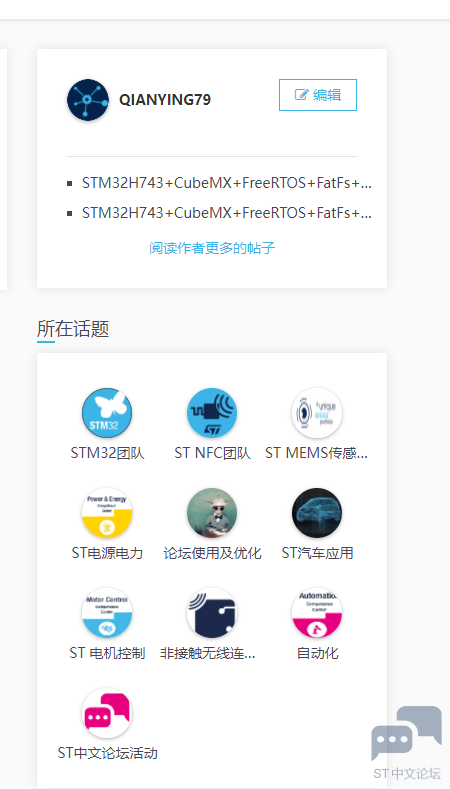Click the 非接触无线连... label
Image resolution: width=450 pixels, height=789 pixels.
(208, 654)
